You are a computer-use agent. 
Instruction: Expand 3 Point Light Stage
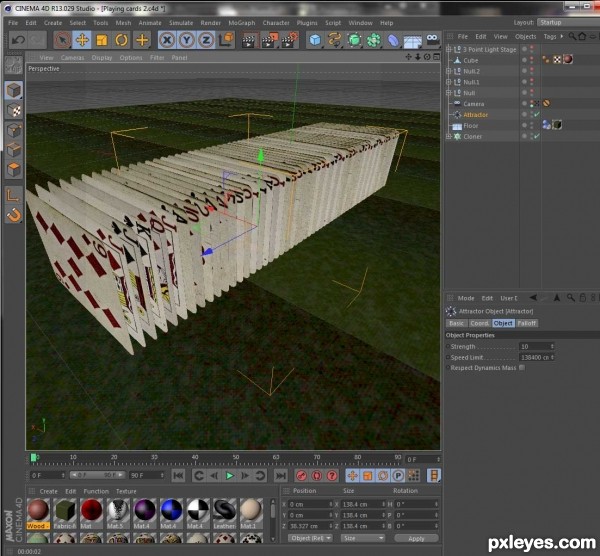point(449,49)
